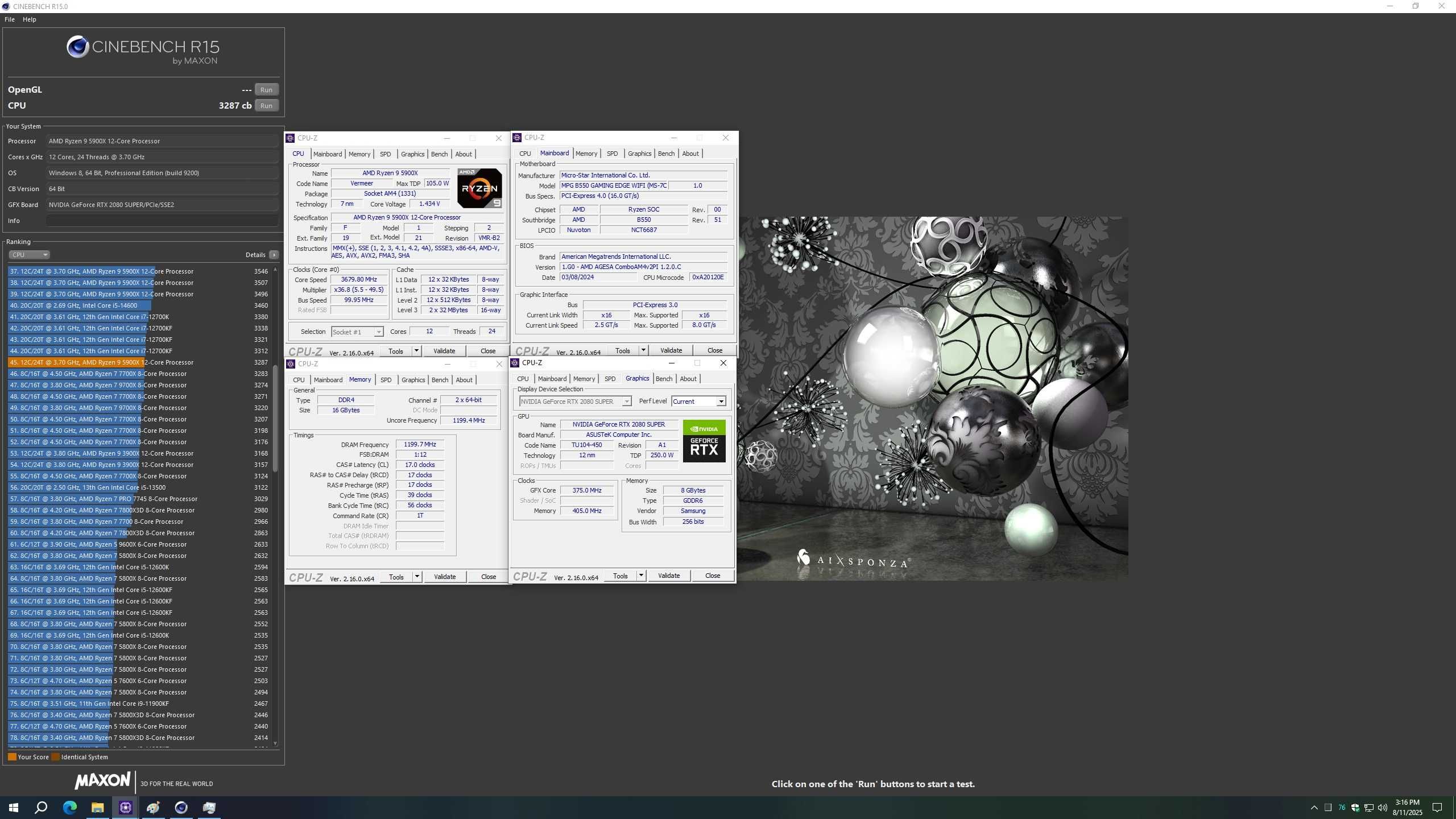Switch to Bench tab in CPU-Z CPU window
This screenshot has height=819, width=1456.
(x=439, y=154)
